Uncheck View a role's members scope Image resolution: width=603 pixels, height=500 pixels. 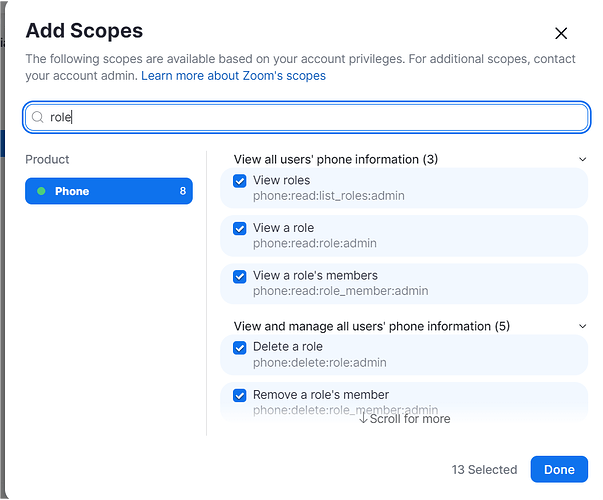click(x=240, y=276)
